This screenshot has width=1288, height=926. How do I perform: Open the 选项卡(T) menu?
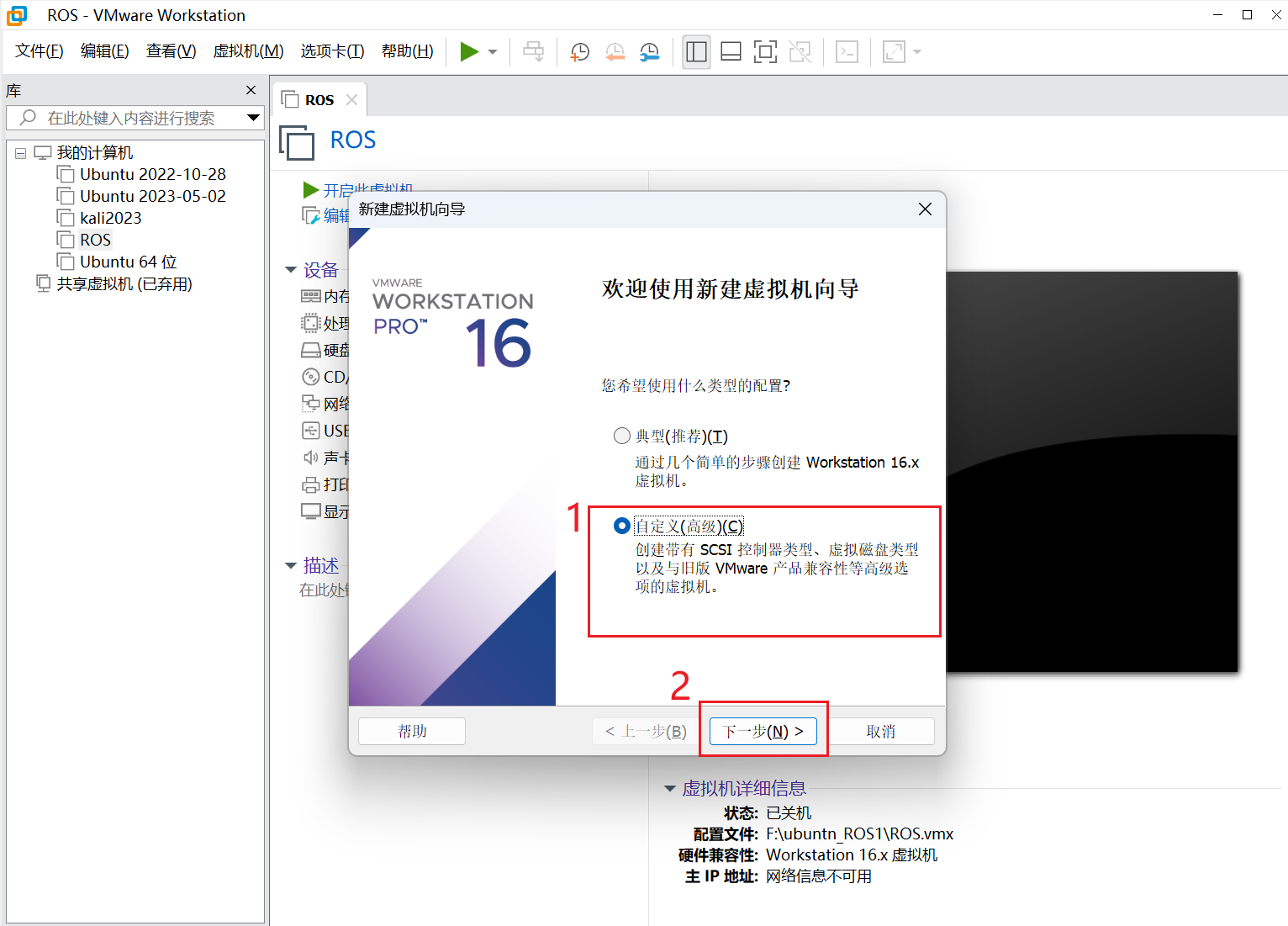pos(333,51)
